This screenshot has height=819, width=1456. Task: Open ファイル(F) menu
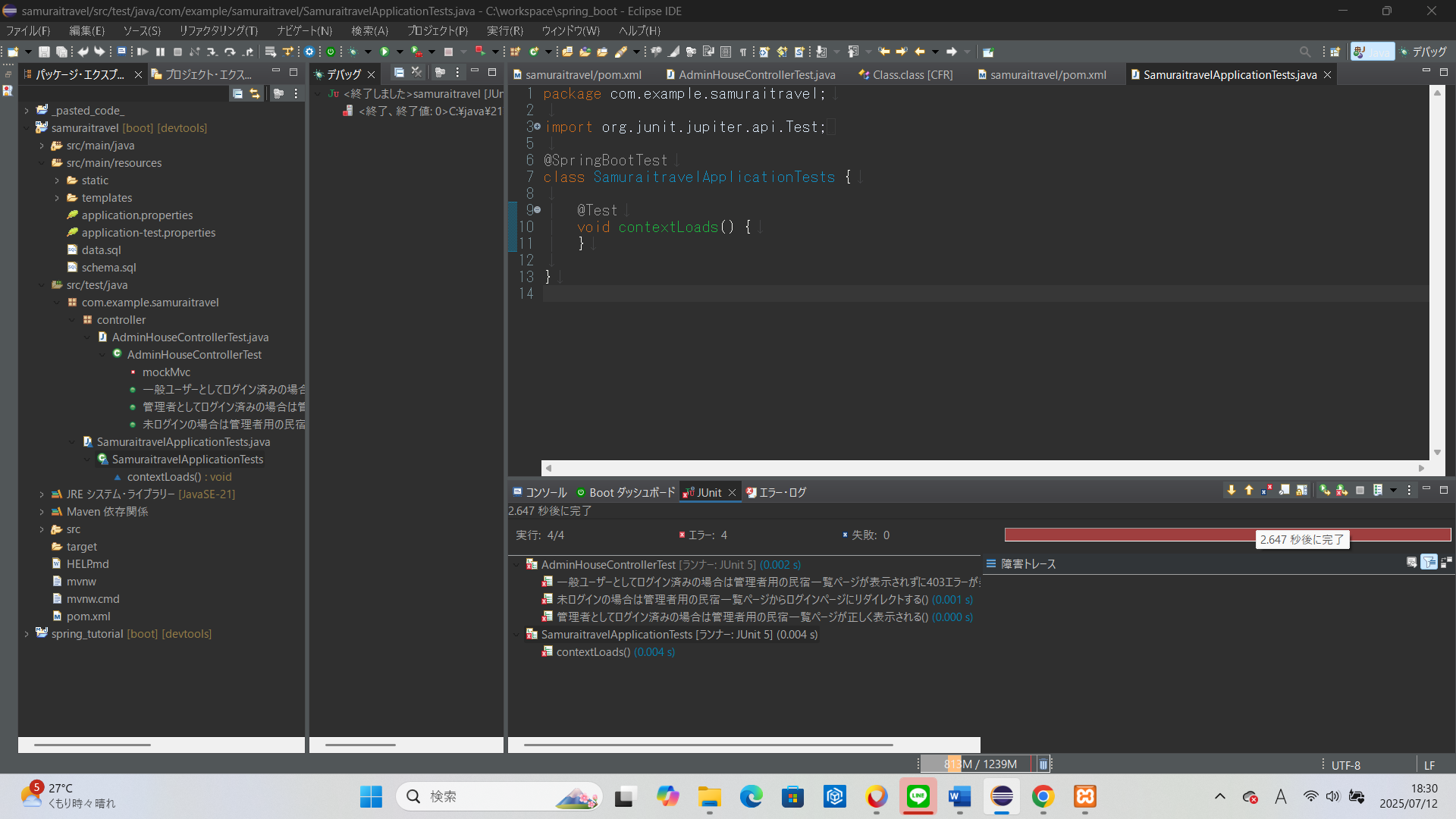pos(28,30)
